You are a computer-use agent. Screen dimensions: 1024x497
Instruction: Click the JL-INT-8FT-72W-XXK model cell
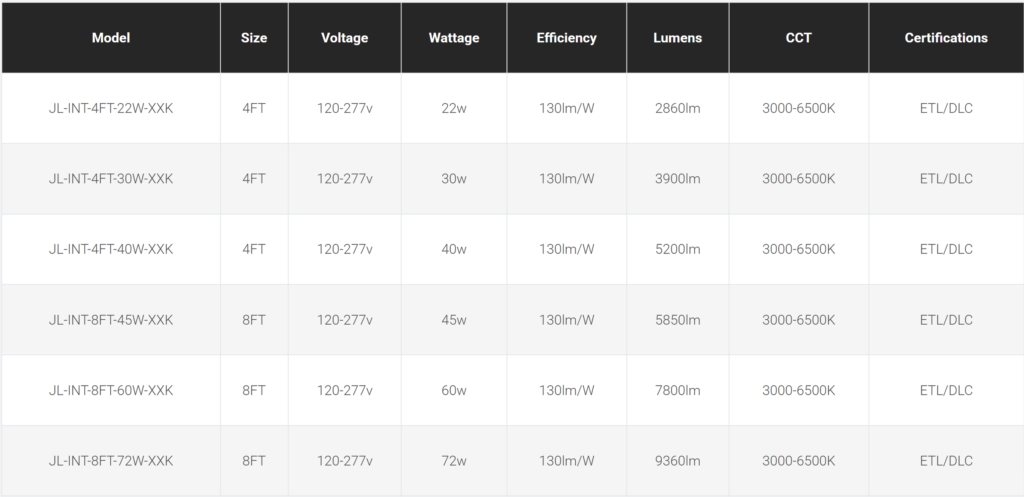111,461
